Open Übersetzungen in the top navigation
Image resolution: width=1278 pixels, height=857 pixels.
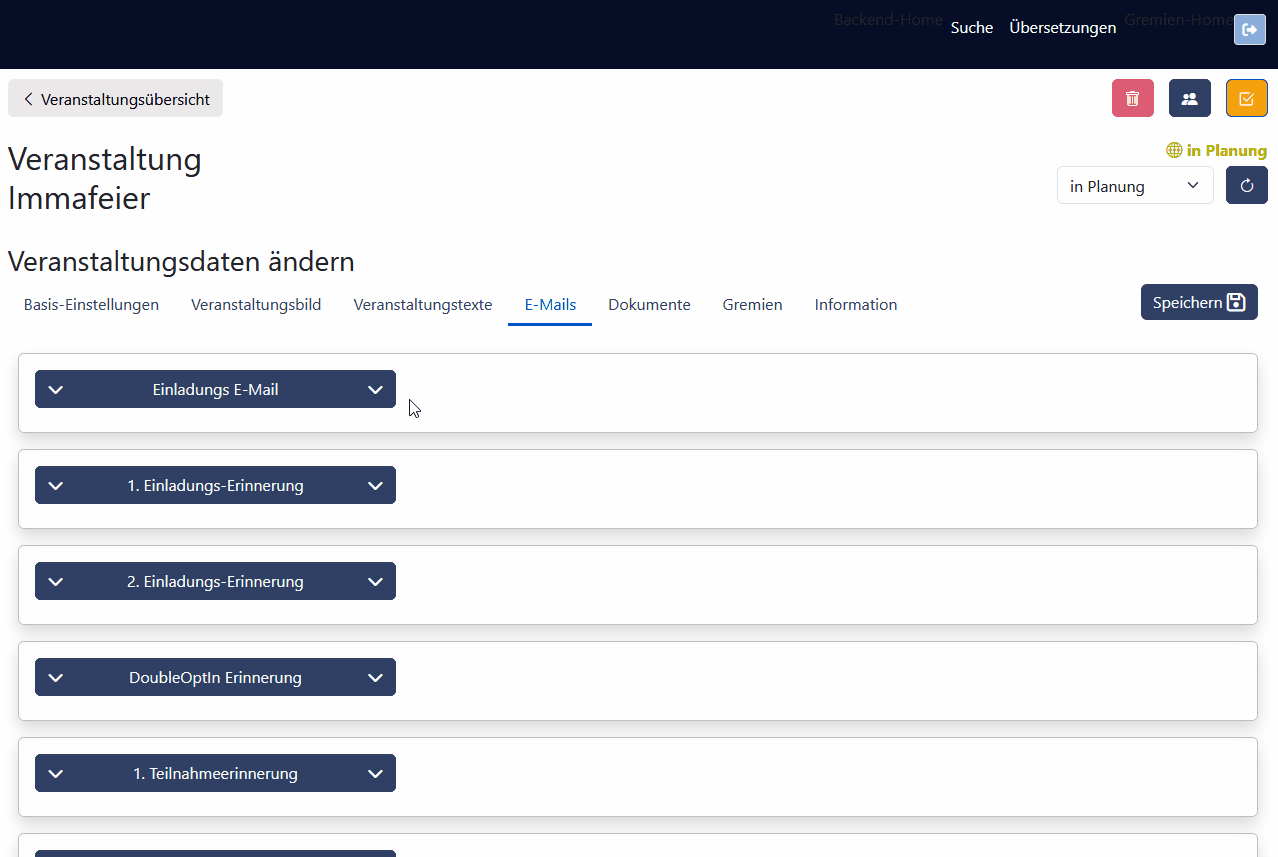1062,28
